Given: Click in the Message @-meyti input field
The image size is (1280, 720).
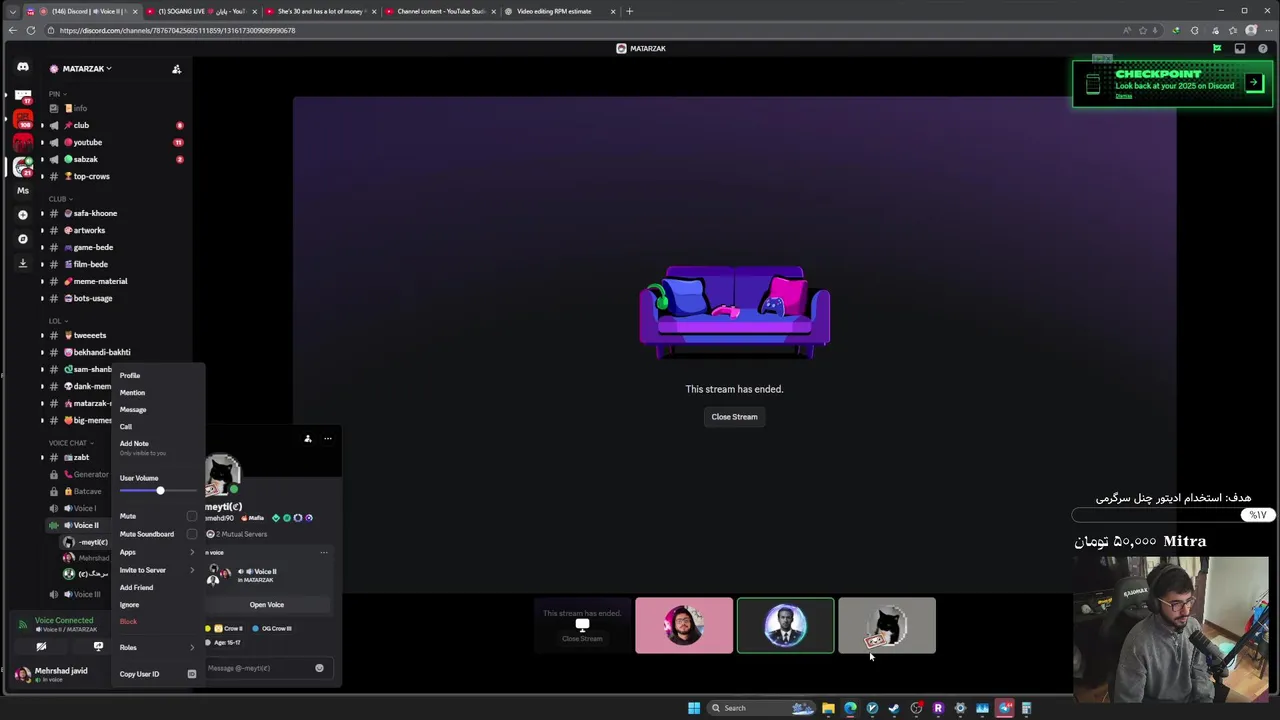Looking at the screenshot, I should click(x=260, y=668).
